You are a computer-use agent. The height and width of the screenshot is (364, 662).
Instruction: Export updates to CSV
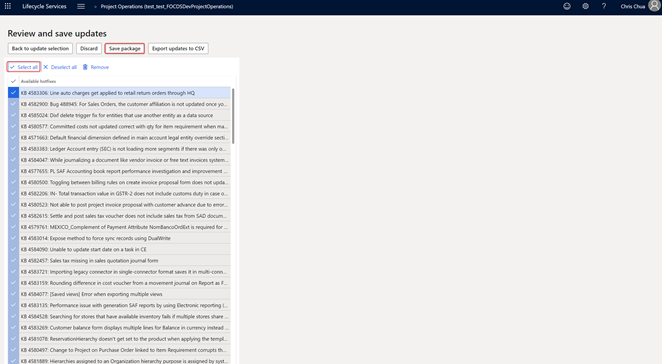click(178, 49)
